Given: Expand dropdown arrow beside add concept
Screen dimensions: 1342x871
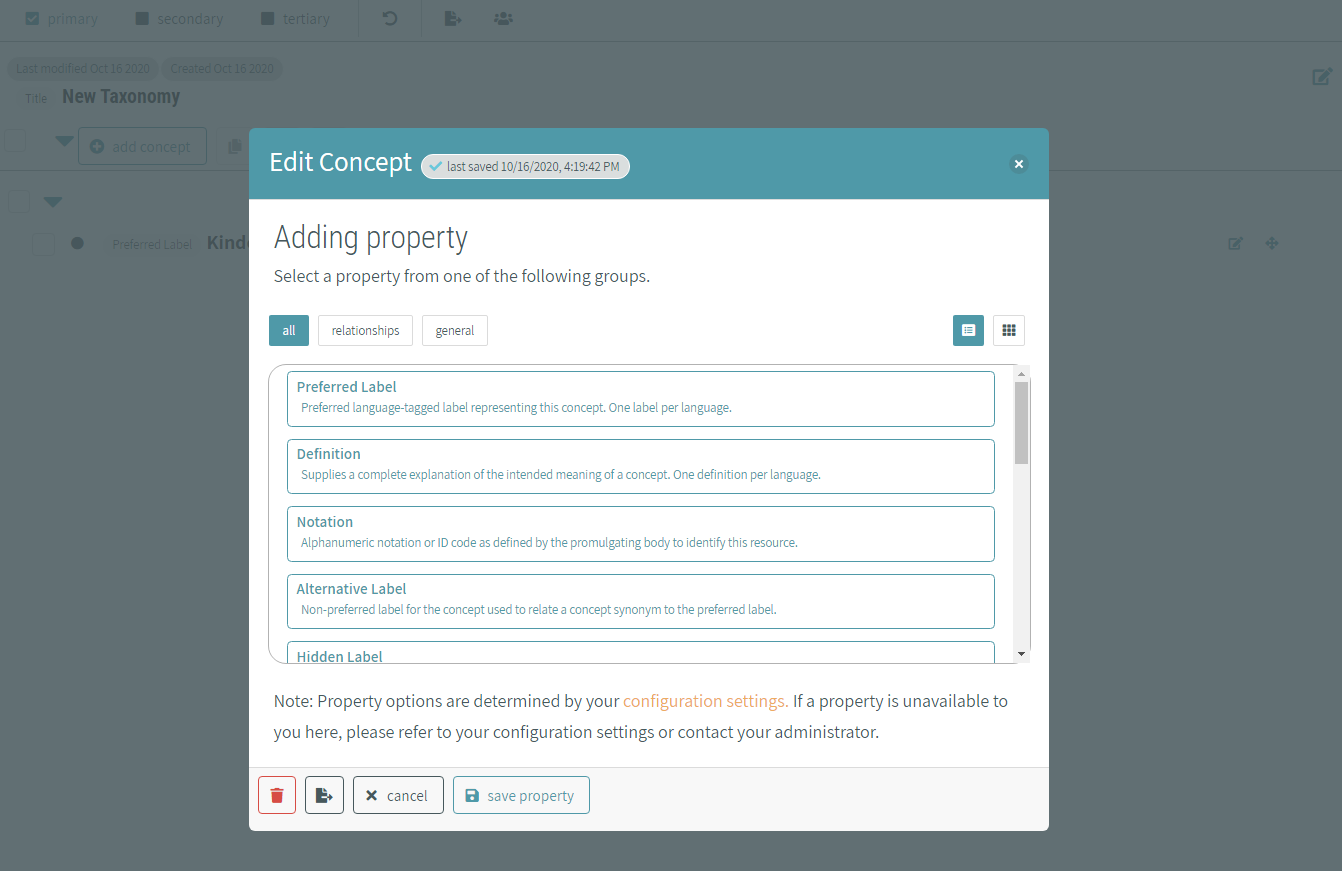Looking at the screenshot, I should (64, 141).
